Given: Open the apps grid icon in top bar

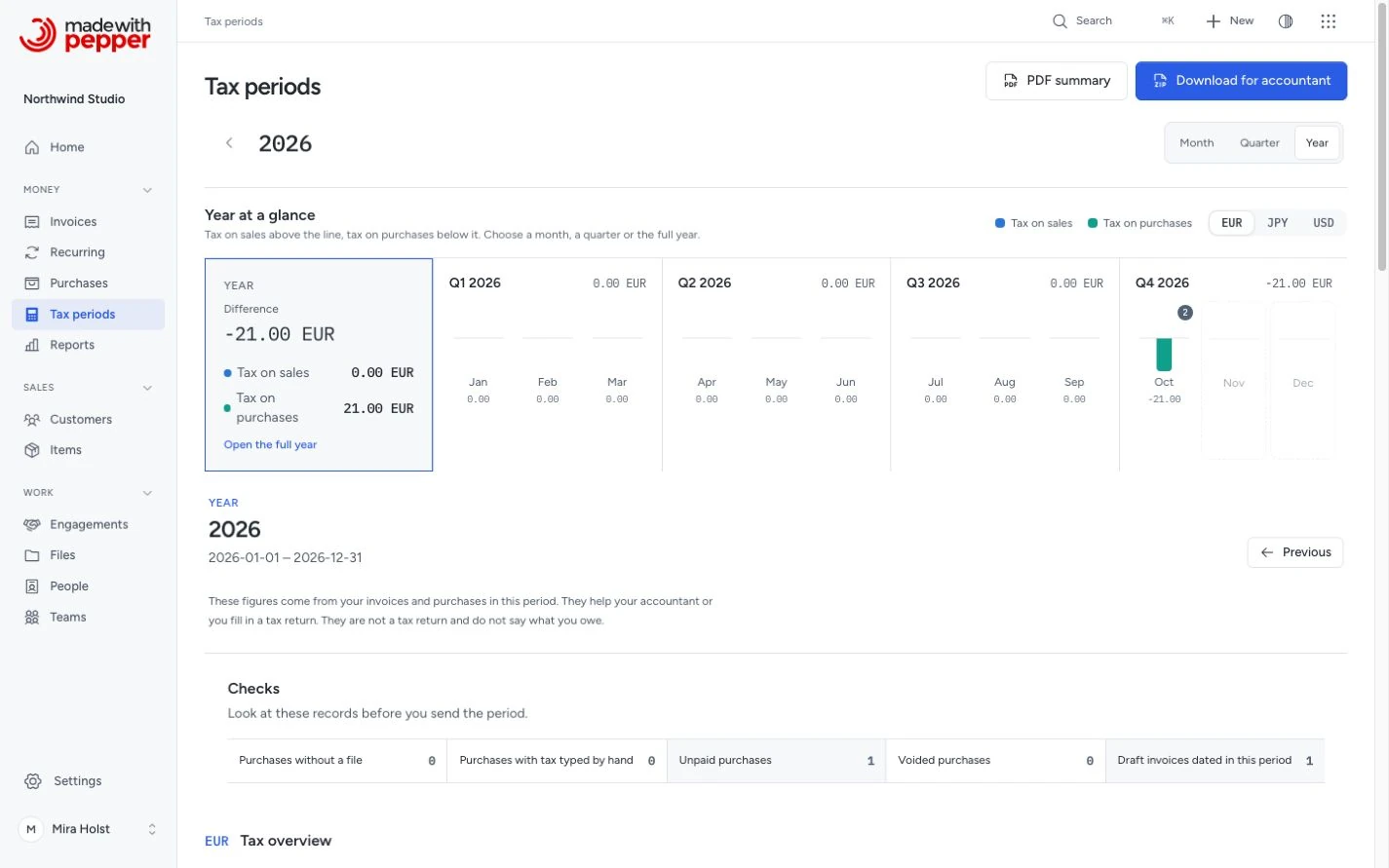Looking at the screenshot, I should [x=1328, y=21].
